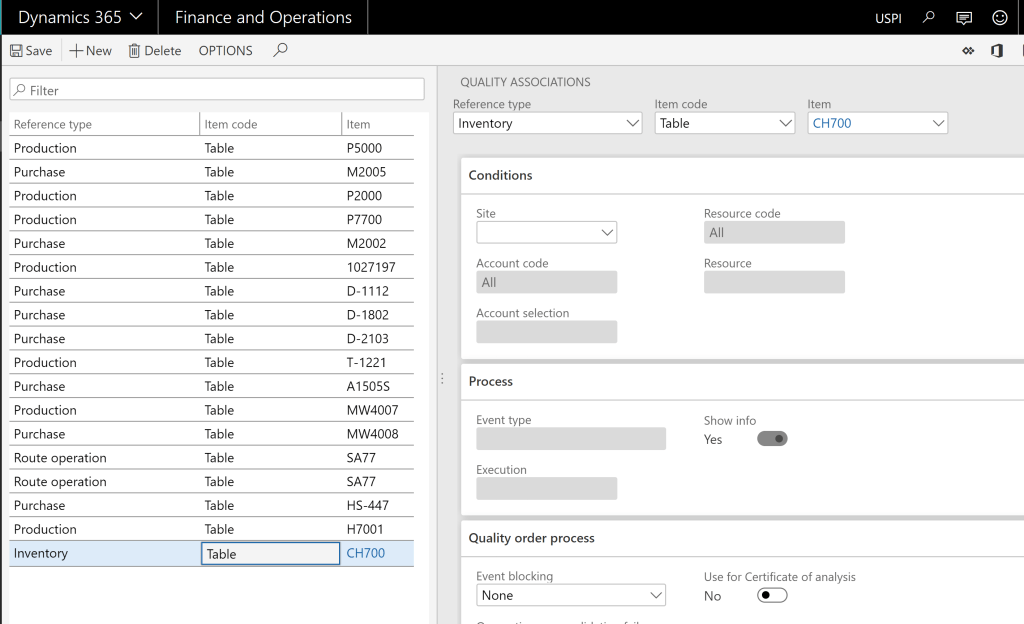Viewport: 1024px width, 624px height.
Task: Click the action bar search magnifier
Action: [280, 50]
